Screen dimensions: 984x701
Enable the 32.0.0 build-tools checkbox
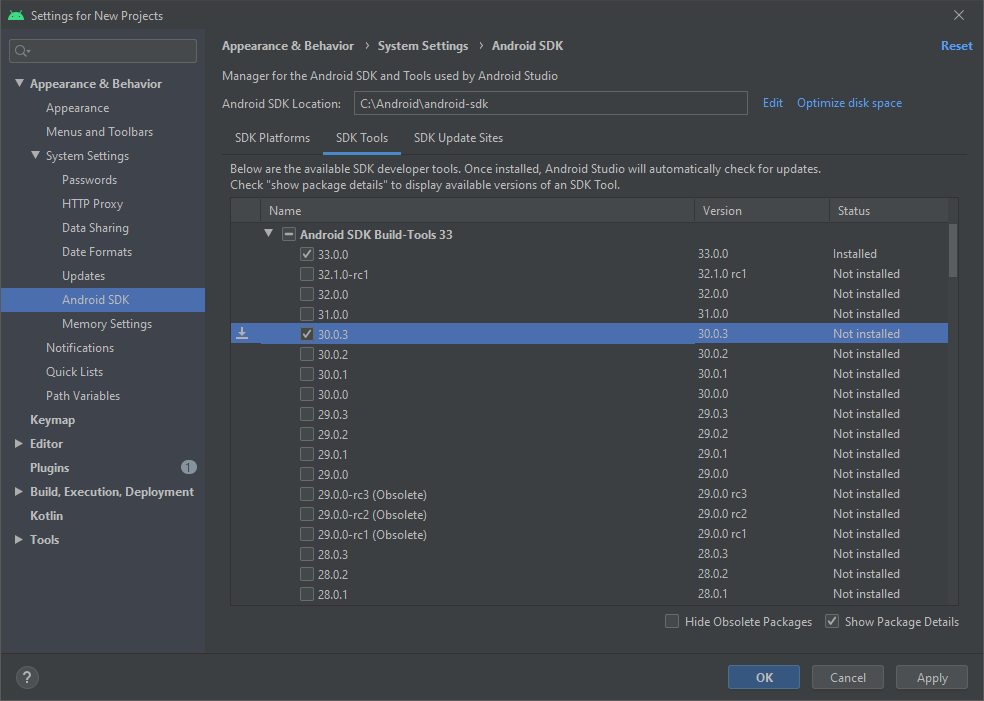click(x=307, y=294)
